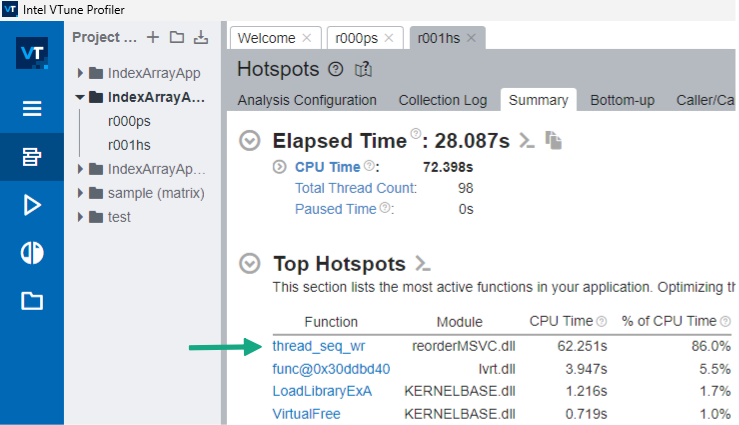
Task: Click command-line icon next to Top Hotspots
Action: click(x=423, y=263)
